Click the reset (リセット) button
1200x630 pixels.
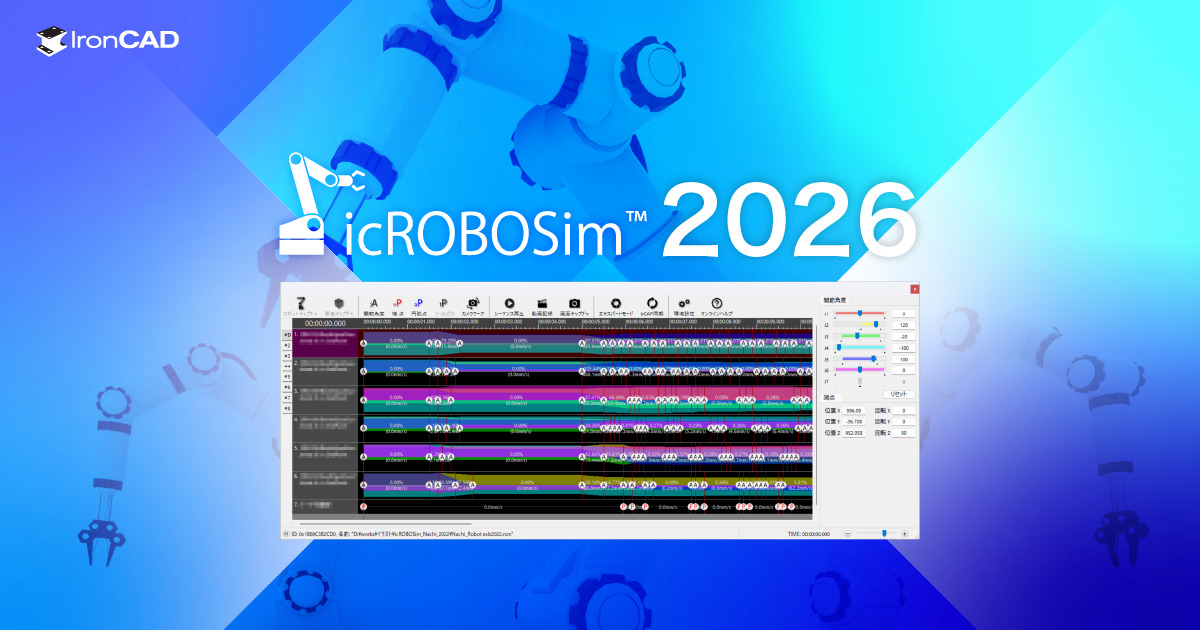[x=899, y=394]
